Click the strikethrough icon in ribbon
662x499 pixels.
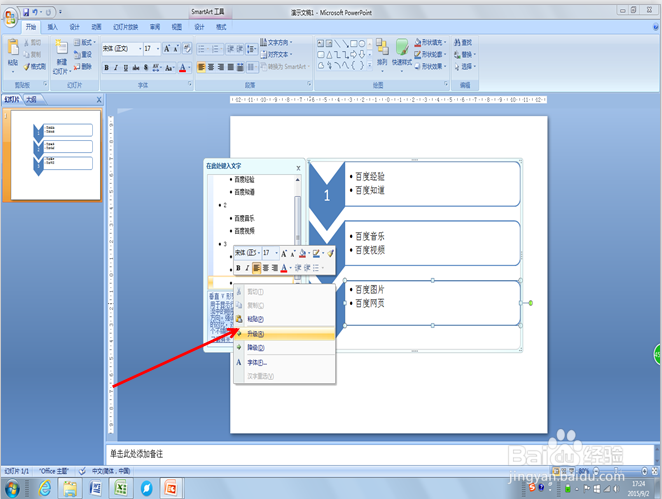pos(136,68)
